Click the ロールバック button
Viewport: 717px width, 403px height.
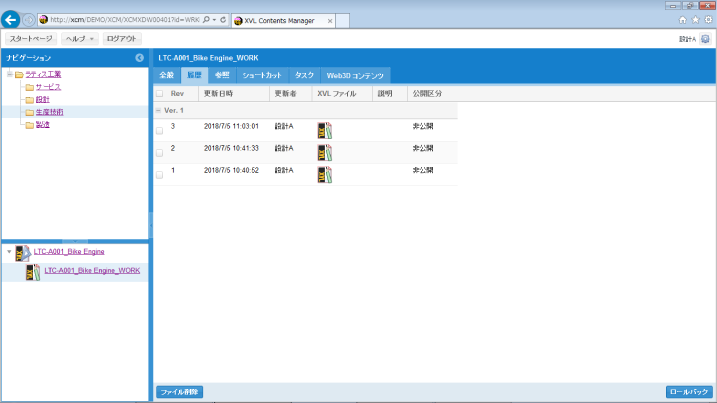[688, 392]
